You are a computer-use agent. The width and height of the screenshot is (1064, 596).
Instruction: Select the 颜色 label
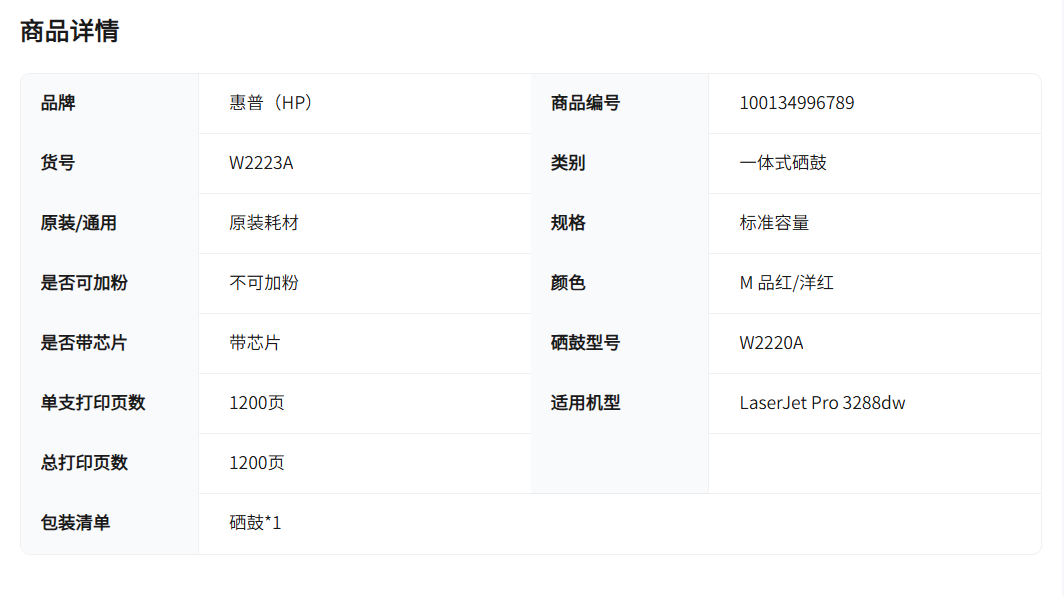point(568,283)
